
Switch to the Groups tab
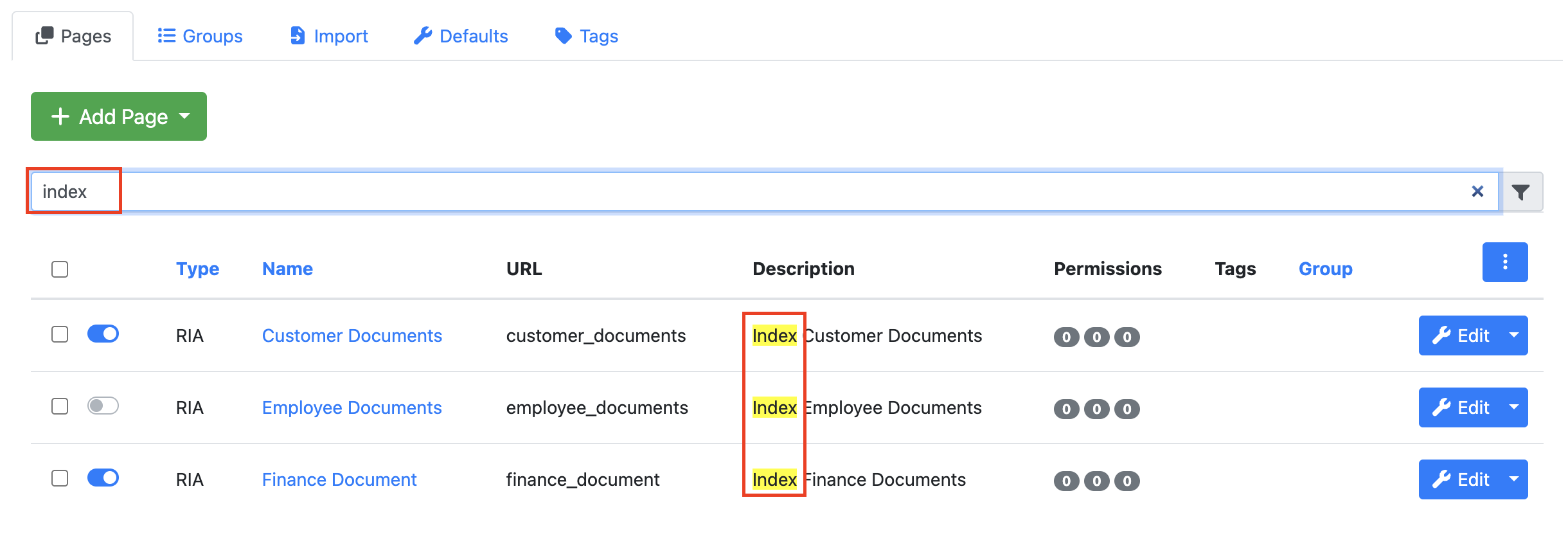200,36
